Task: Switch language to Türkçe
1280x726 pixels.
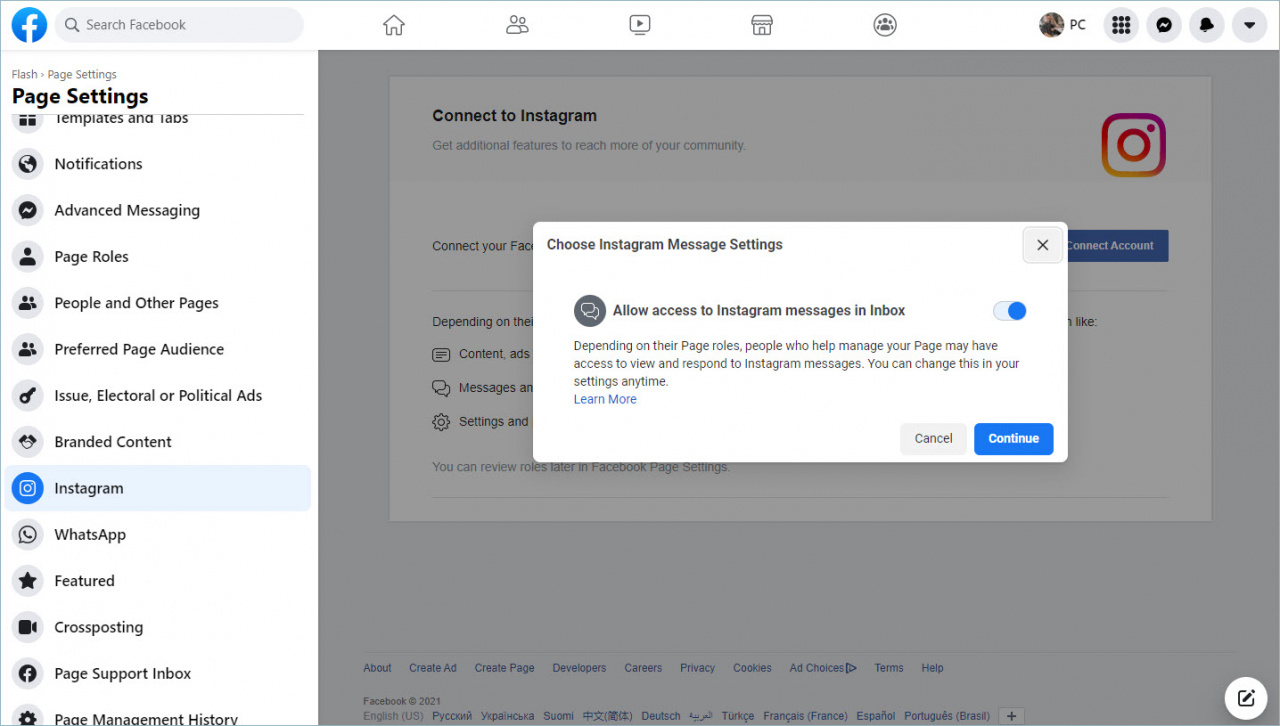Action: [738, 716]
